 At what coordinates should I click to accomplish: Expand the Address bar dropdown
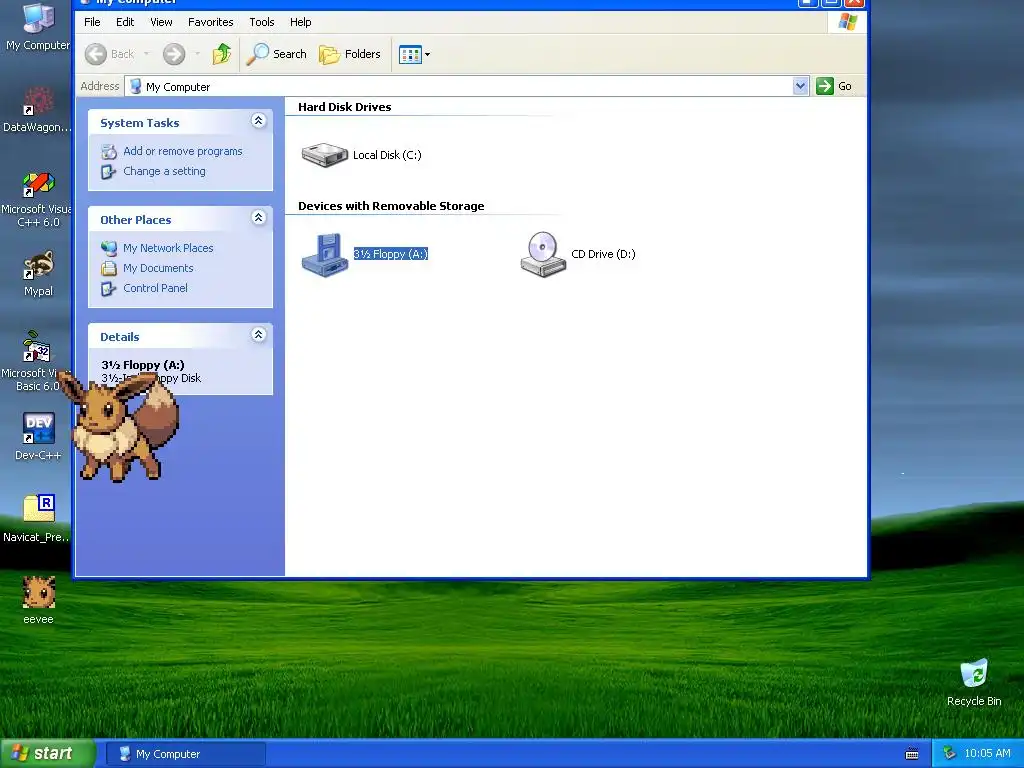coord(801,86)
